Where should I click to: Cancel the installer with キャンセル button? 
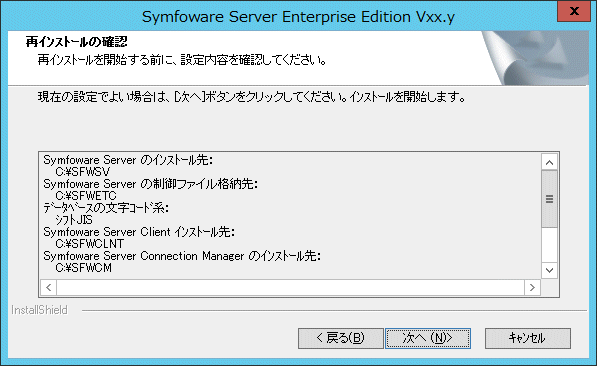[x=528, y=338]
